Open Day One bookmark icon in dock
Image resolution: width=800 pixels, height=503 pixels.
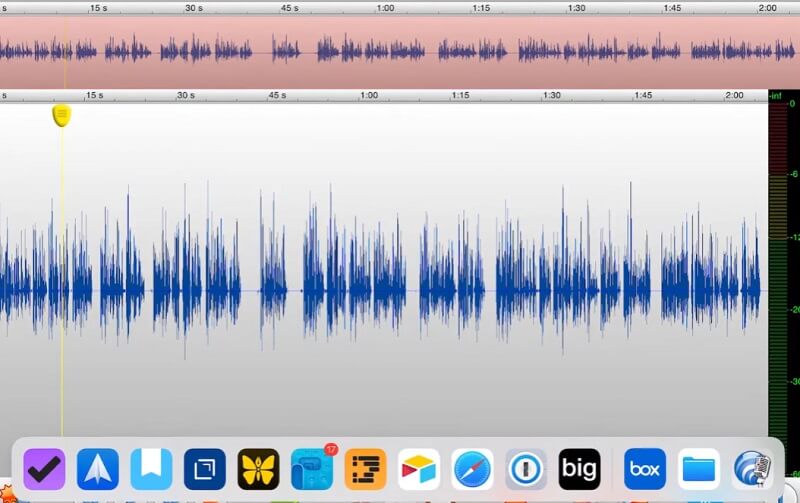click(152, 469)
